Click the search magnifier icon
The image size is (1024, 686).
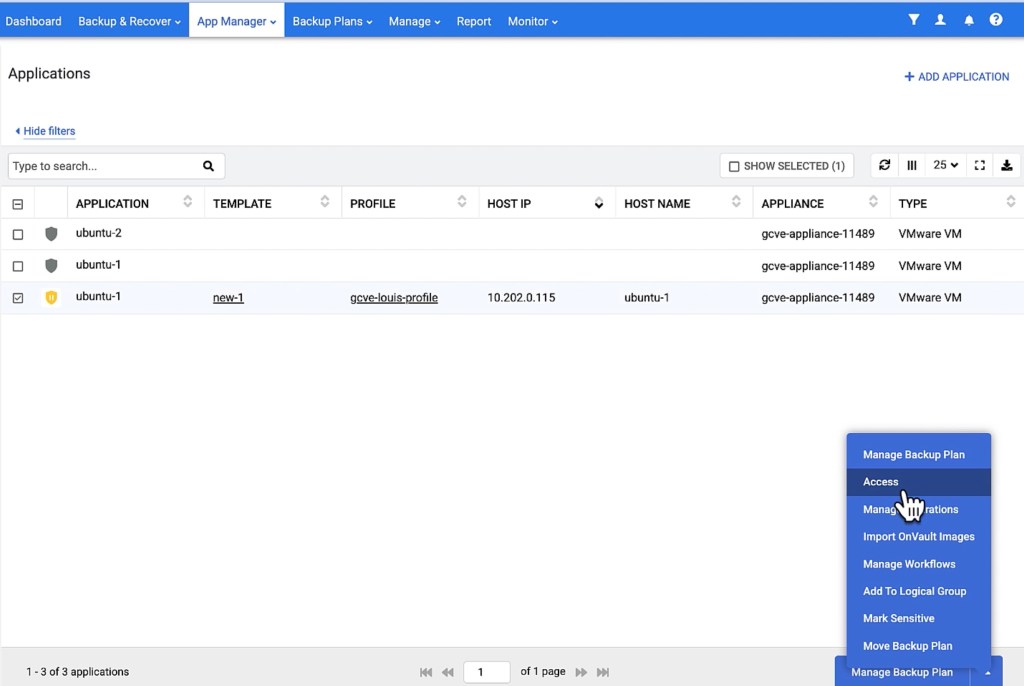208,166
